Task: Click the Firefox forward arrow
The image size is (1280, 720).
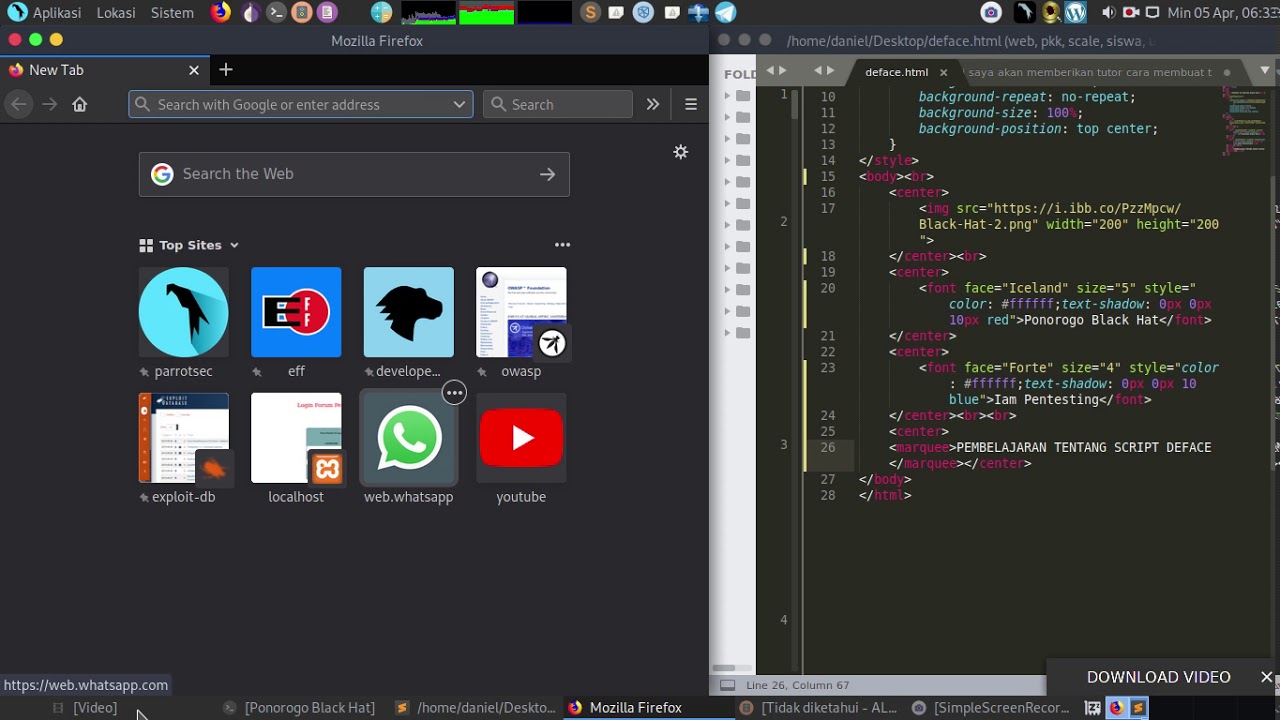Action: (x=49, y=104)
